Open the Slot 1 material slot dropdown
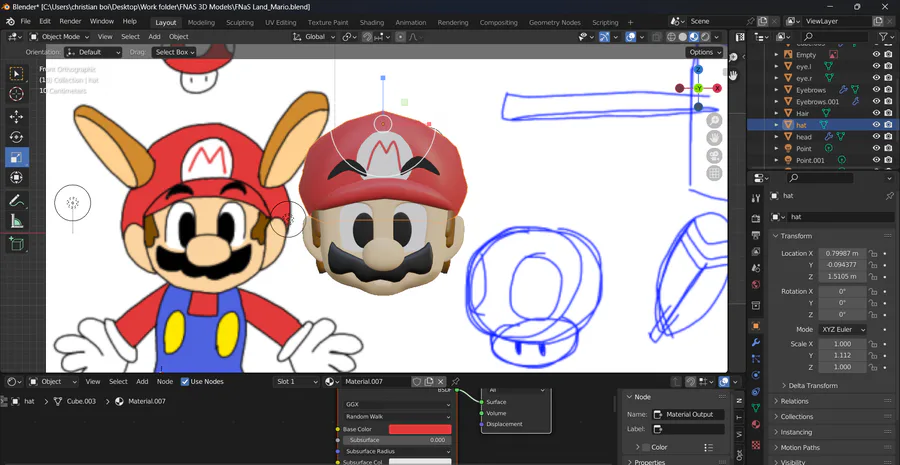Image resolution: width=900 pixels, height=465 pixels. click(296, 381)
